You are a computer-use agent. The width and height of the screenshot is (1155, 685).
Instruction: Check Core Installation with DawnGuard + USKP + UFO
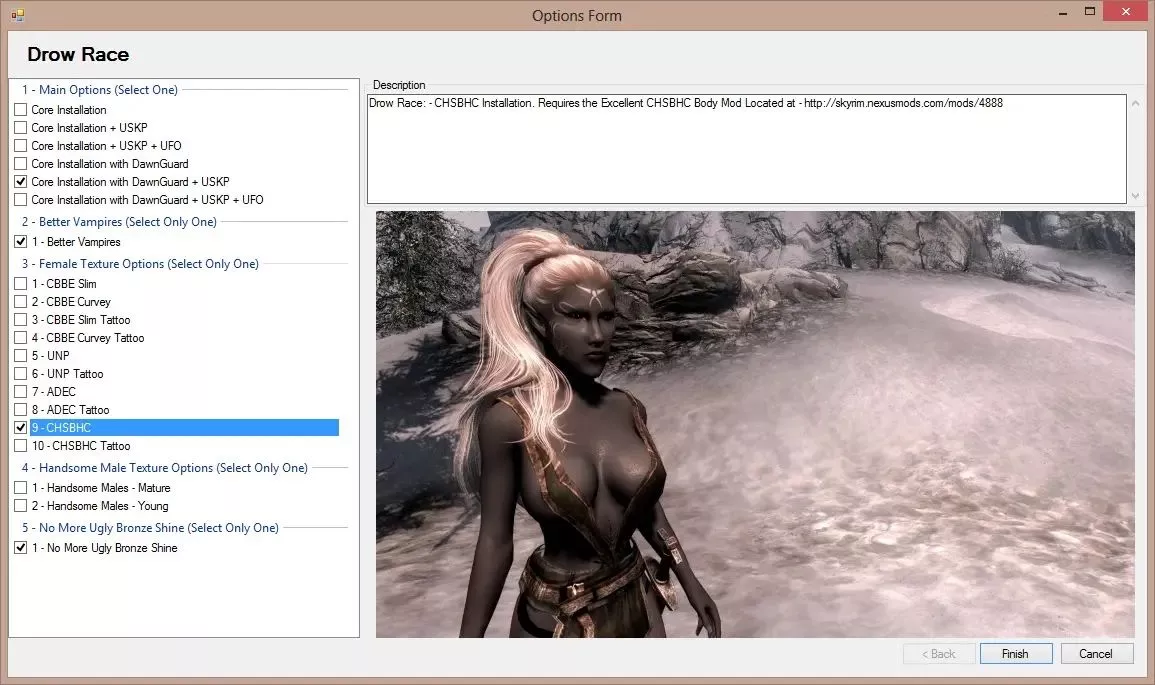point(21,200)
